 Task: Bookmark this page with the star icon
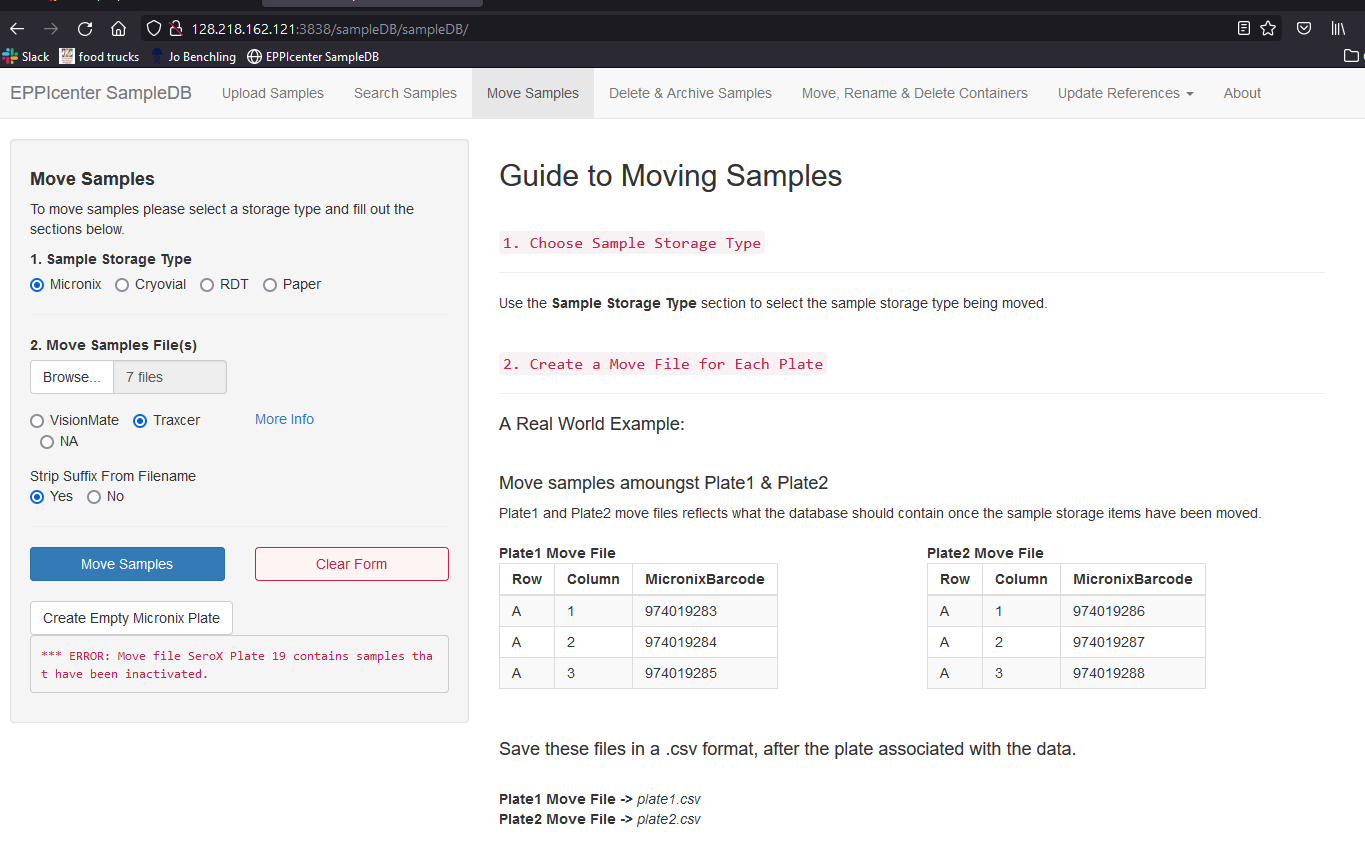[1267, 28]
